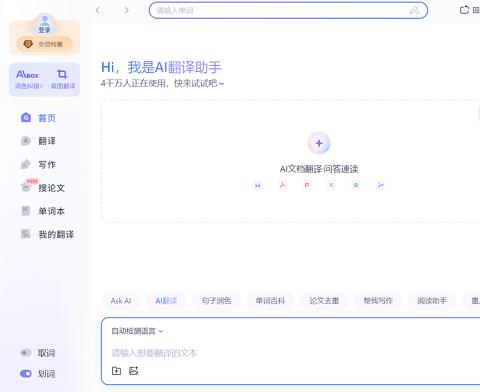The height and width of the screenshot is (392, 480).
Task: Click the share icon at top right
Action: click(464, 10)
